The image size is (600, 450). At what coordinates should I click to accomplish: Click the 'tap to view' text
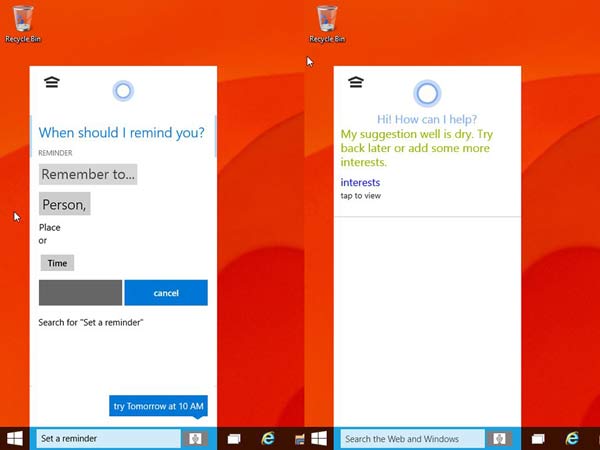coord(361,196)
